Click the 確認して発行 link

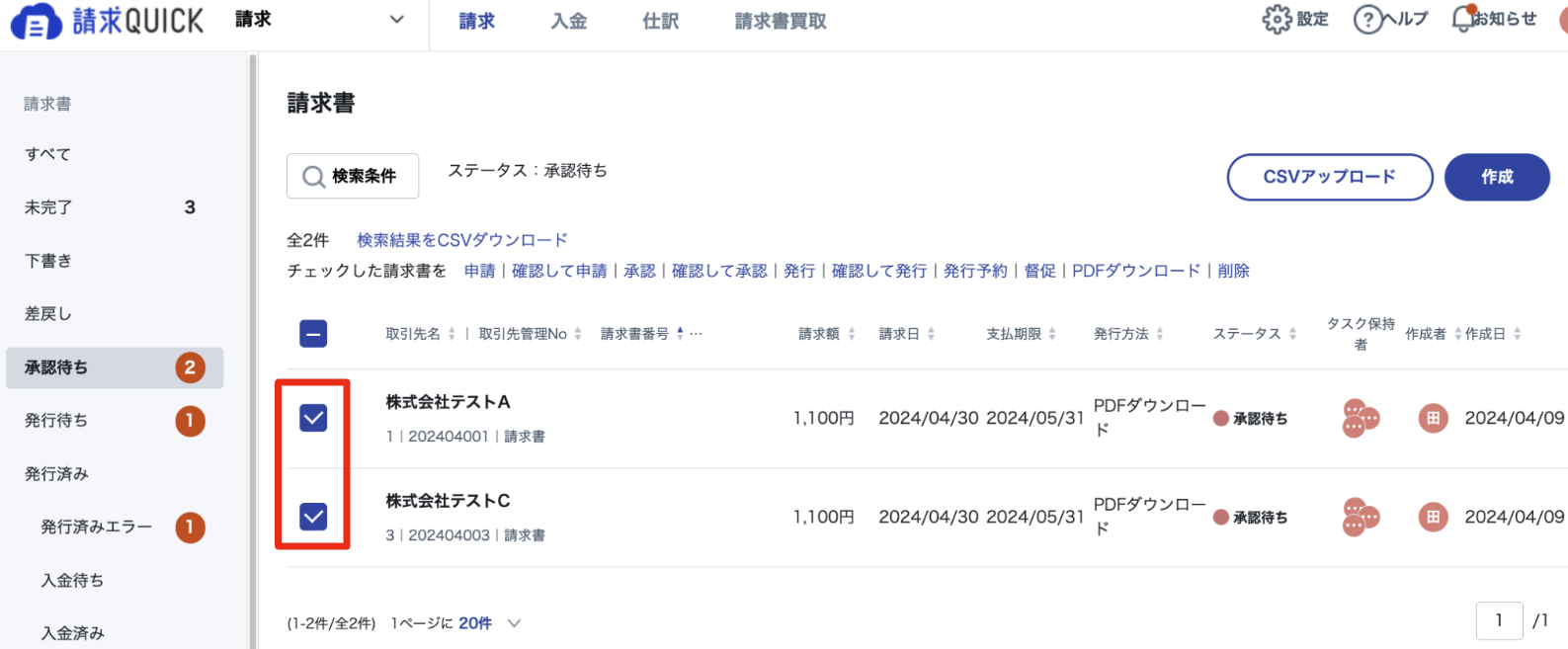[x=879, y=271]
